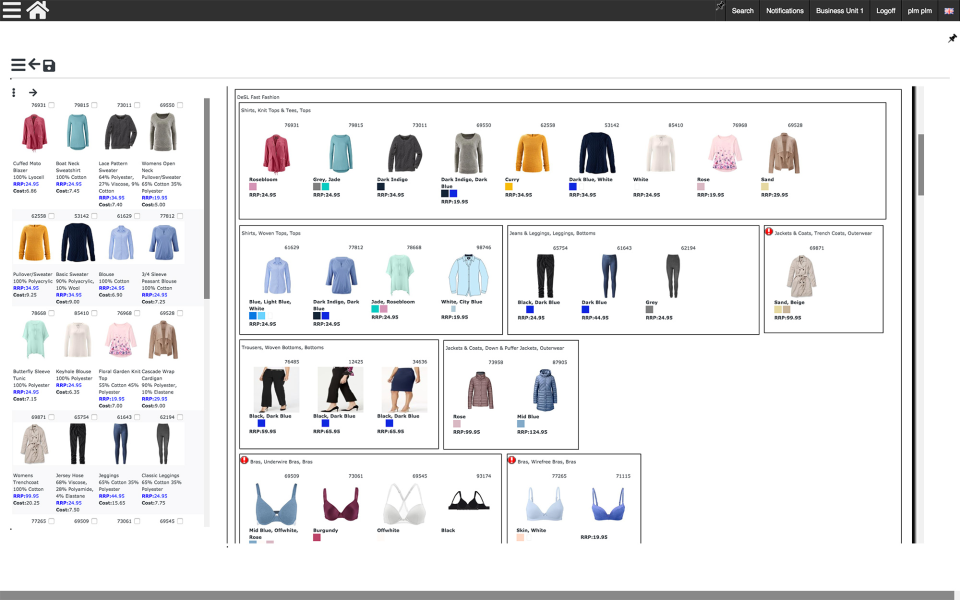Open the toolbar menu icon beside back arrow
Viewport: 960px width, 600px height.
[x=18, y=65]
